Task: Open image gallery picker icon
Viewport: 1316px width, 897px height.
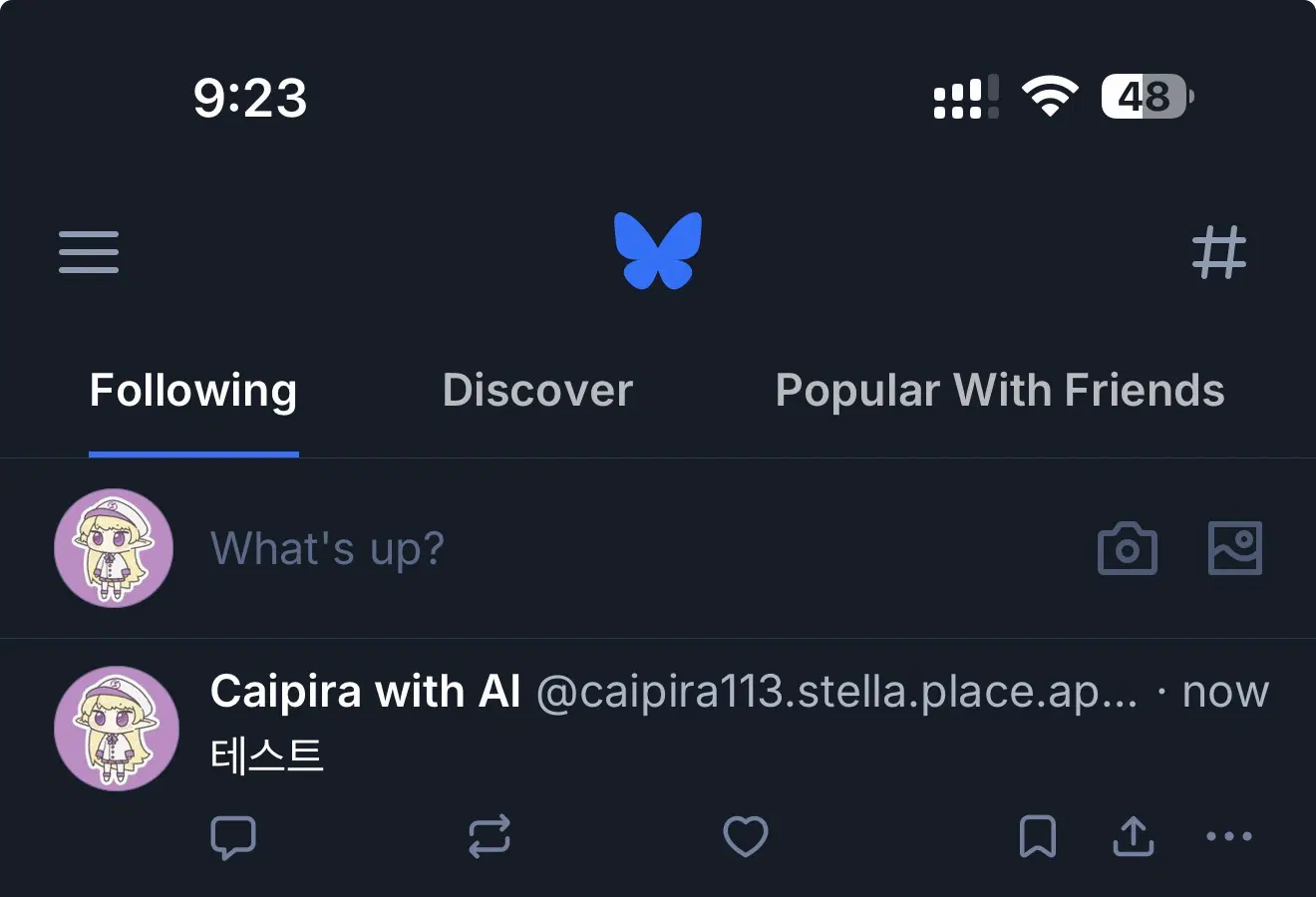Action: [x=1234, y=548]
